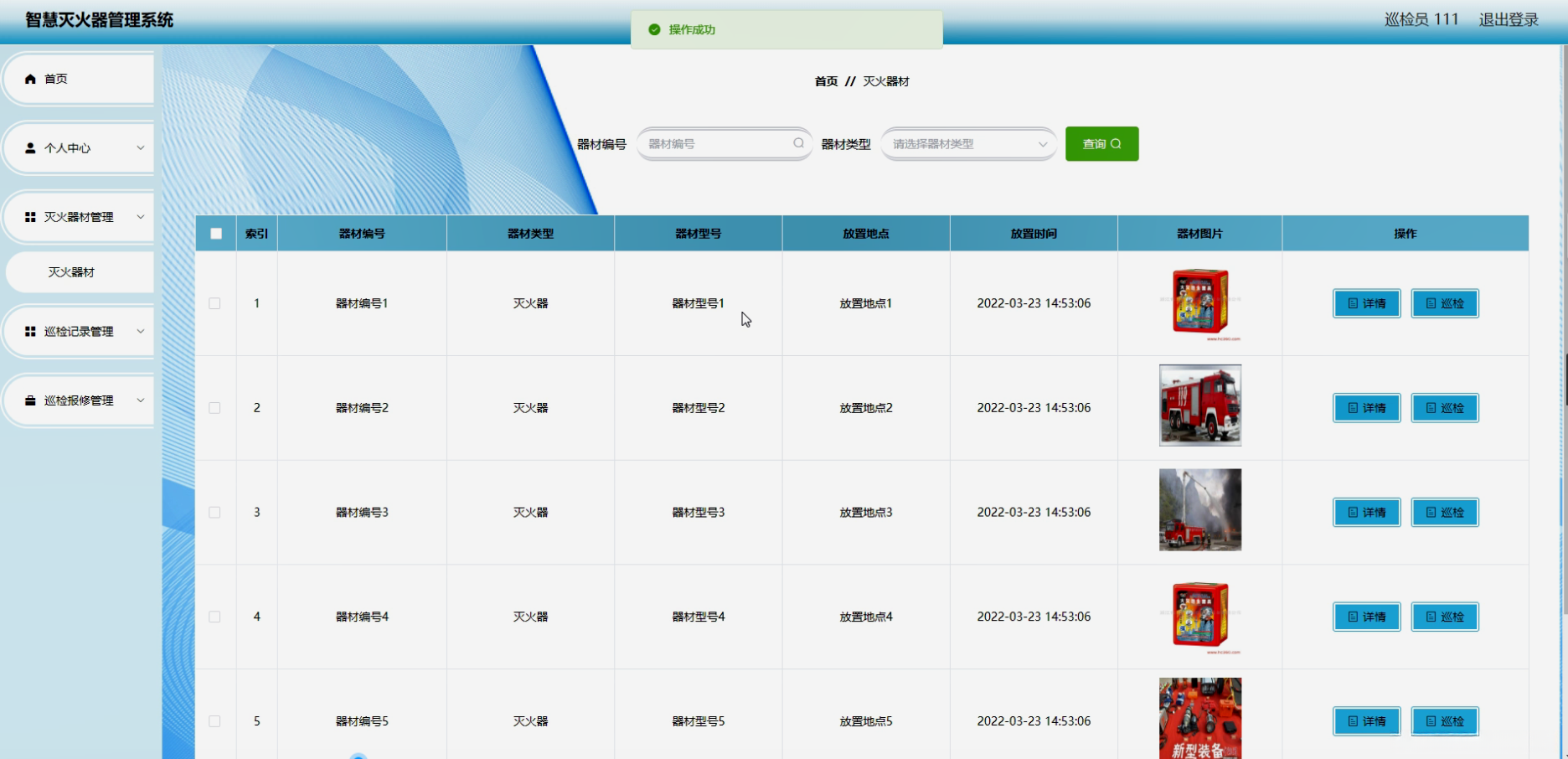This screenshot has height=759, width=1568.
Task: Open 详情 for 器材编号5
Action: pyautogui.click(x=1366, y=721)
